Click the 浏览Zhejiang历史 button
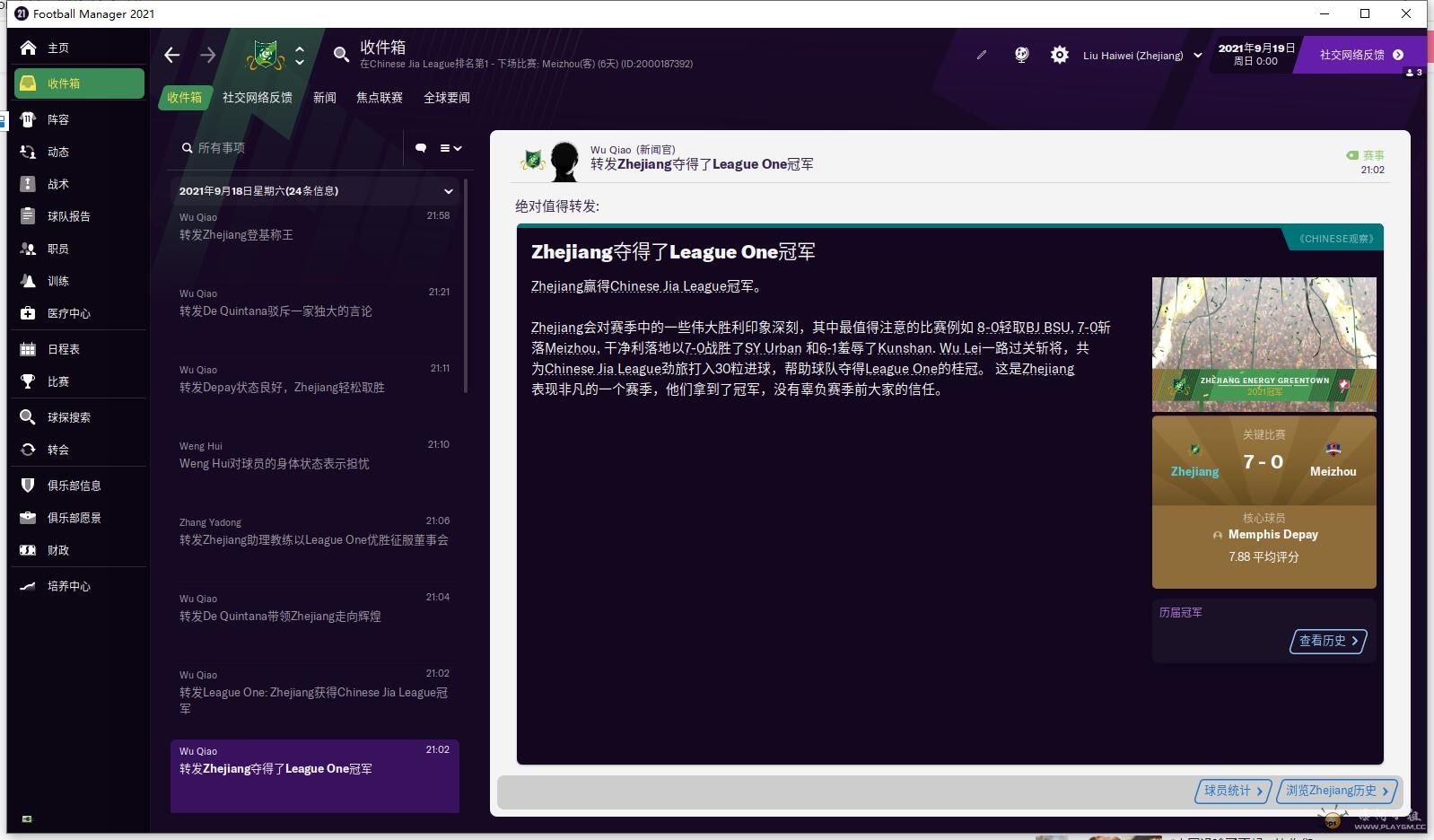This screenshot has width=1434, height=840. tap(1337, 791)
